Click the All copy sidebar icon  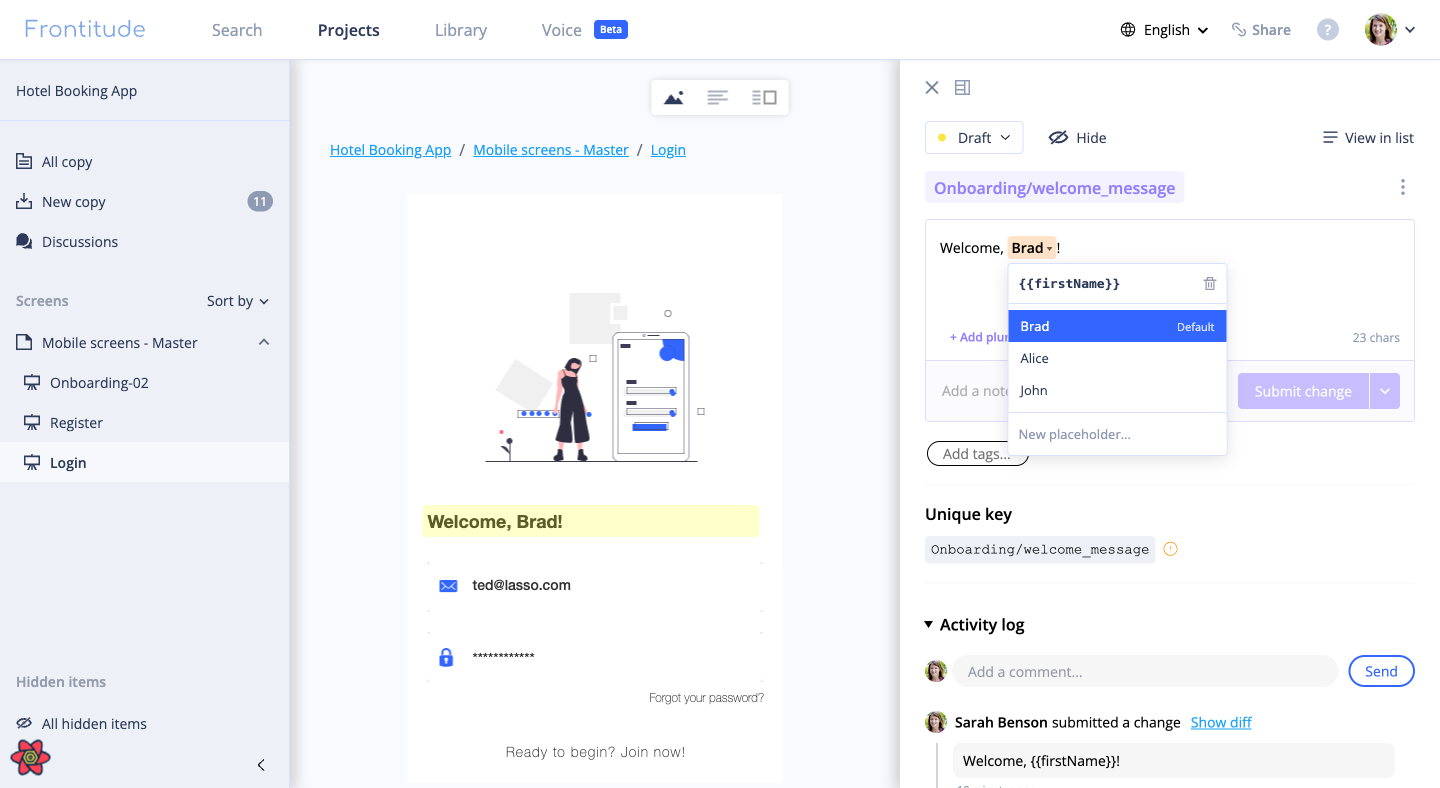point(24,161)
